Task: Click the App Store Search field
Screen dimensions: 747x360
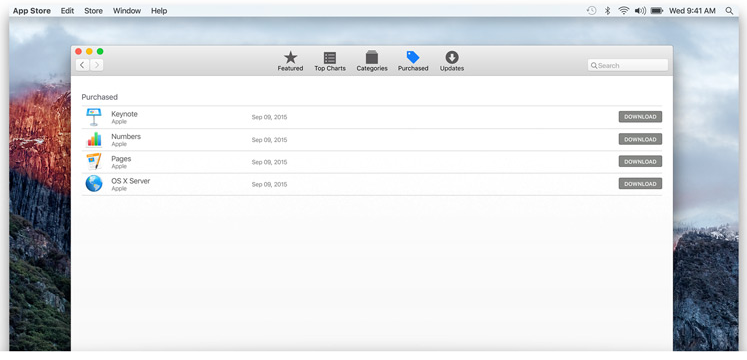Action: pos(627,65)
